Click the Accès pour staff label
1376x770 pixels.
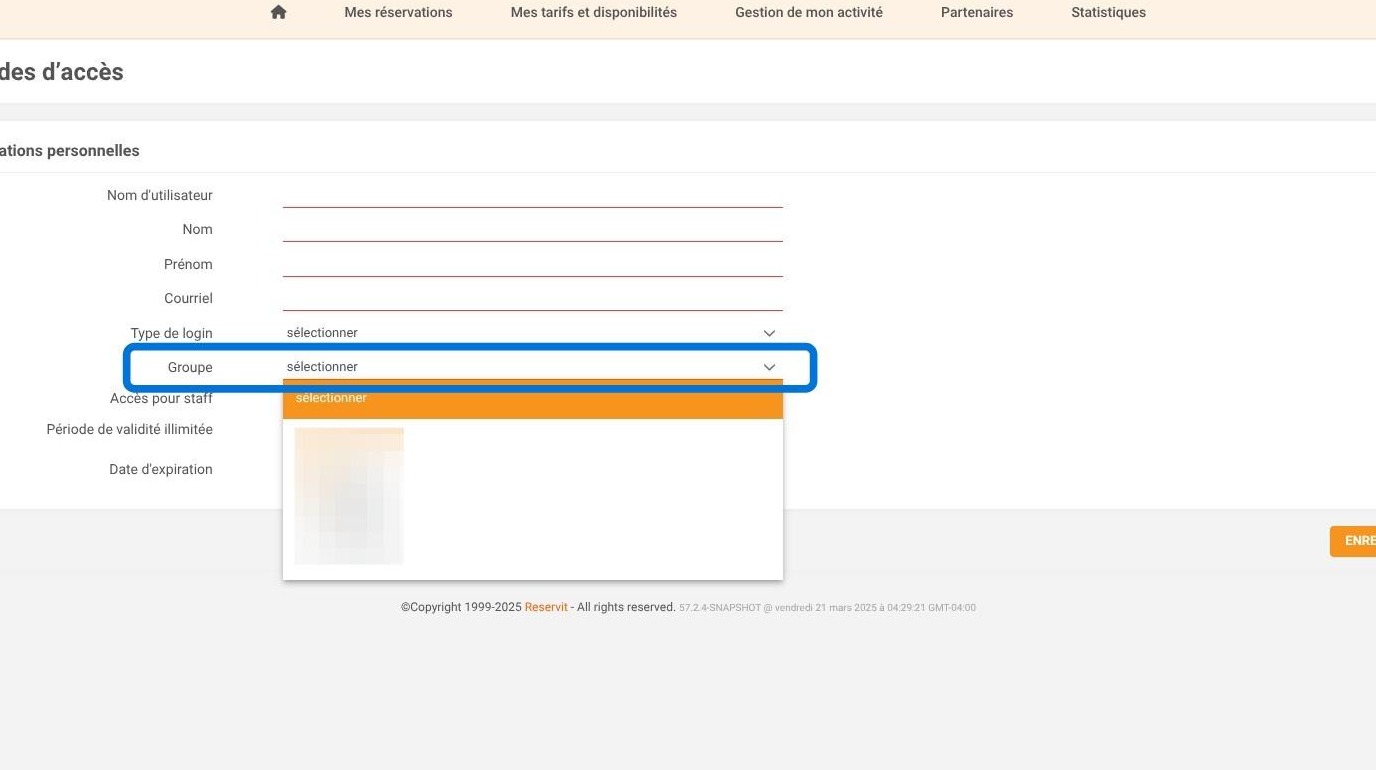pos(161,398)
